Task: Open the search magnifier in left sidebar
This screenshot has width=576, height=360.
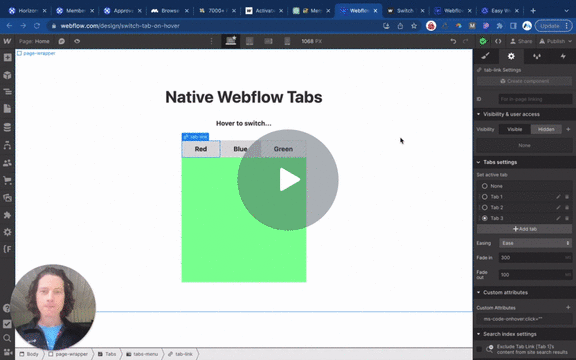Action: tap(7, 338)
